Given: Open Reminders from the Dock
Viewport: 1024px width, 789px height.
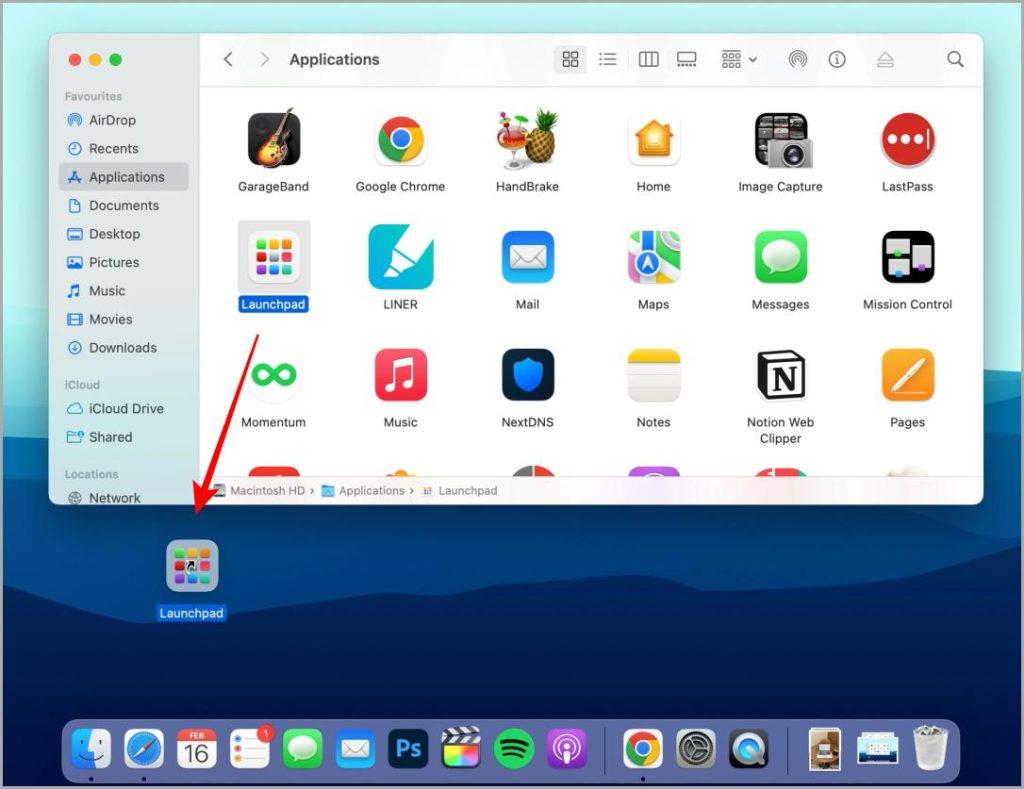Looking at the screenshot, I should click(249, 748).
